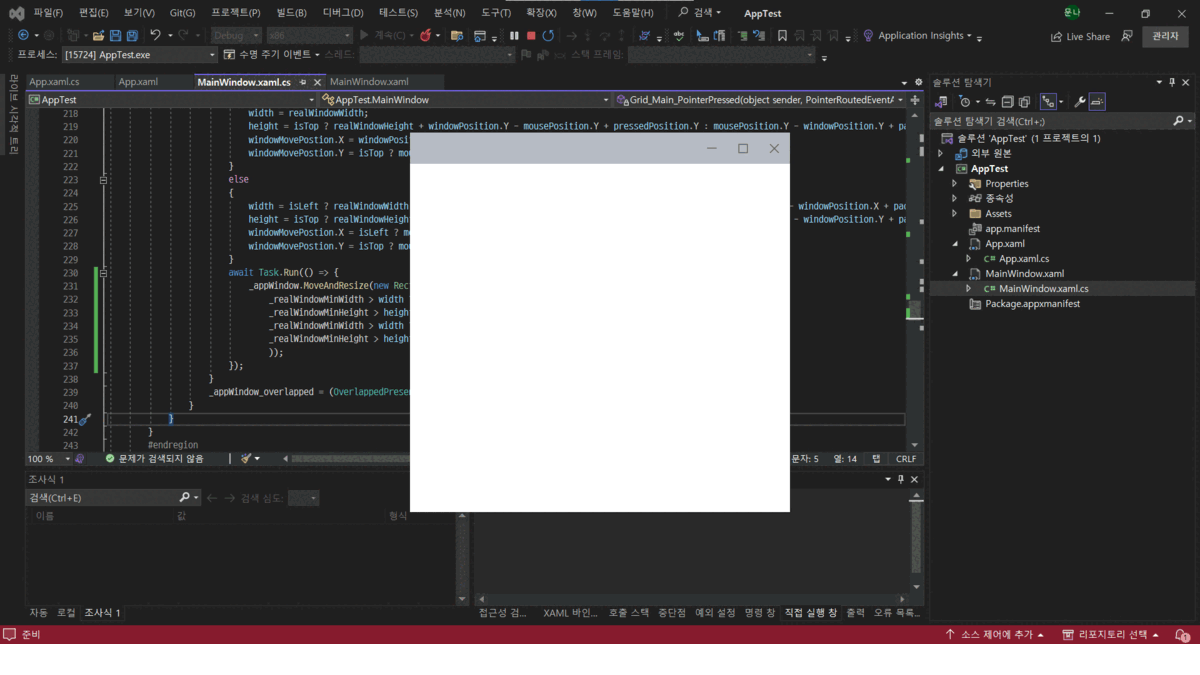
Task: Open the Git menu
Action: click(x=182, y=13)
